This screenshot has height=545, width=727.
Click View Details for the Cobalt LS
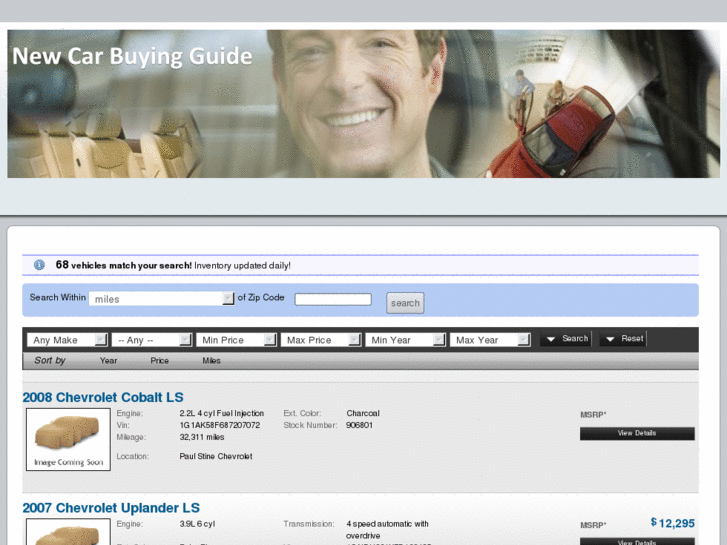[637, 434]
